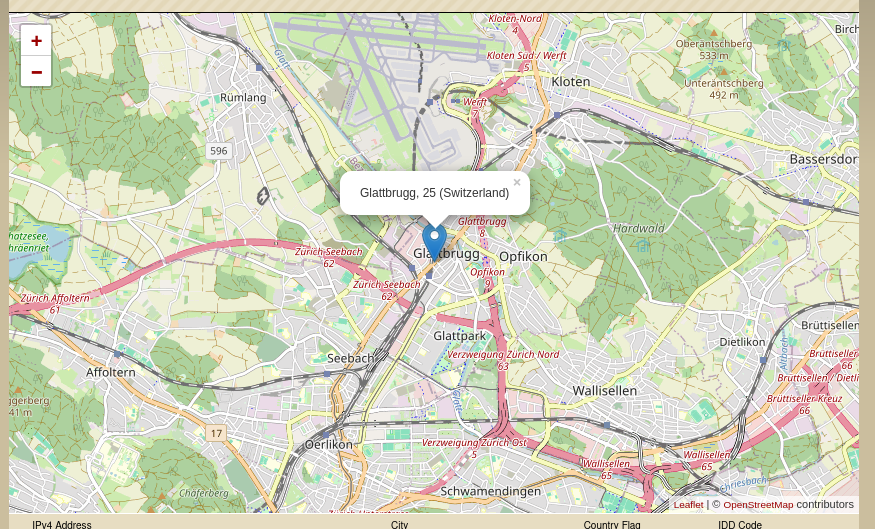Zoom in on the map
Viewport: 875px width, 529px height.
[x=36, y=41]
